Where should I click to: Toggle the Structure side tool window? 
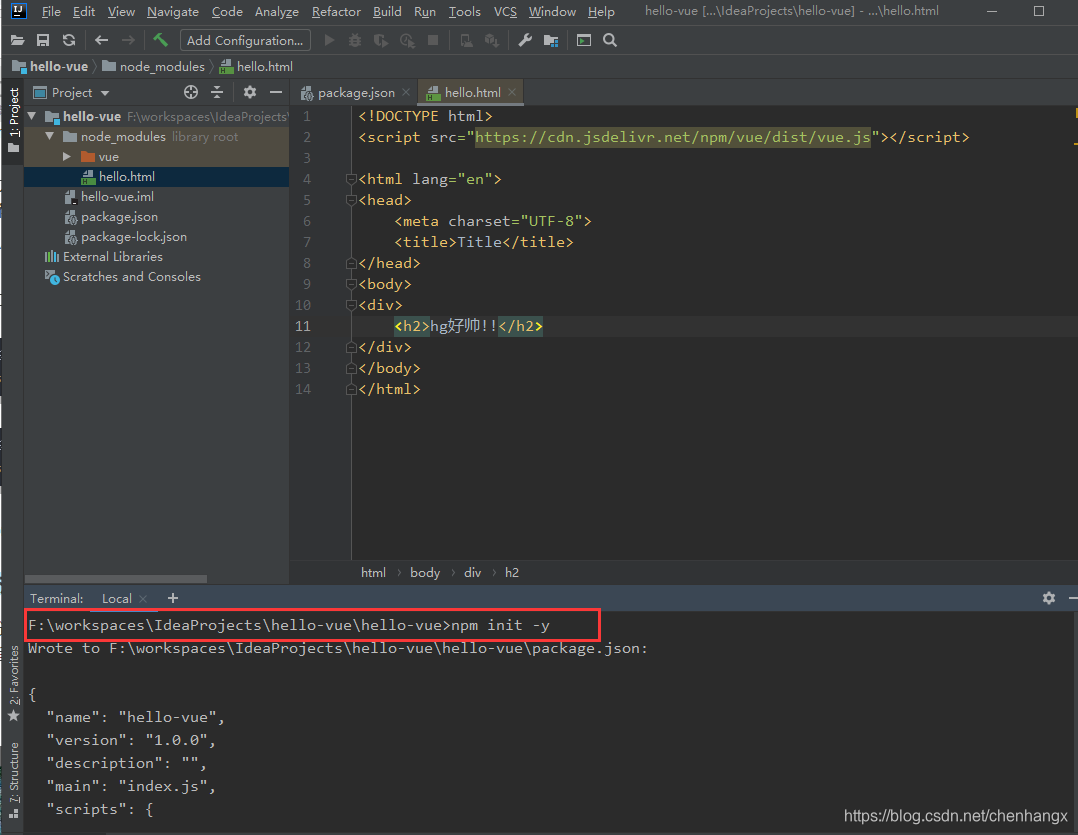[x=13, y=780]
